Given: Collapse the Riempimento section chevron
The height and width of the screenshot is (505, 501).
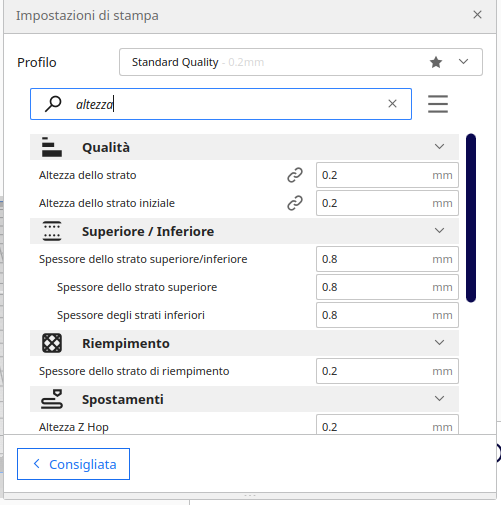Looking at the screenshot, I should point(439,343).
